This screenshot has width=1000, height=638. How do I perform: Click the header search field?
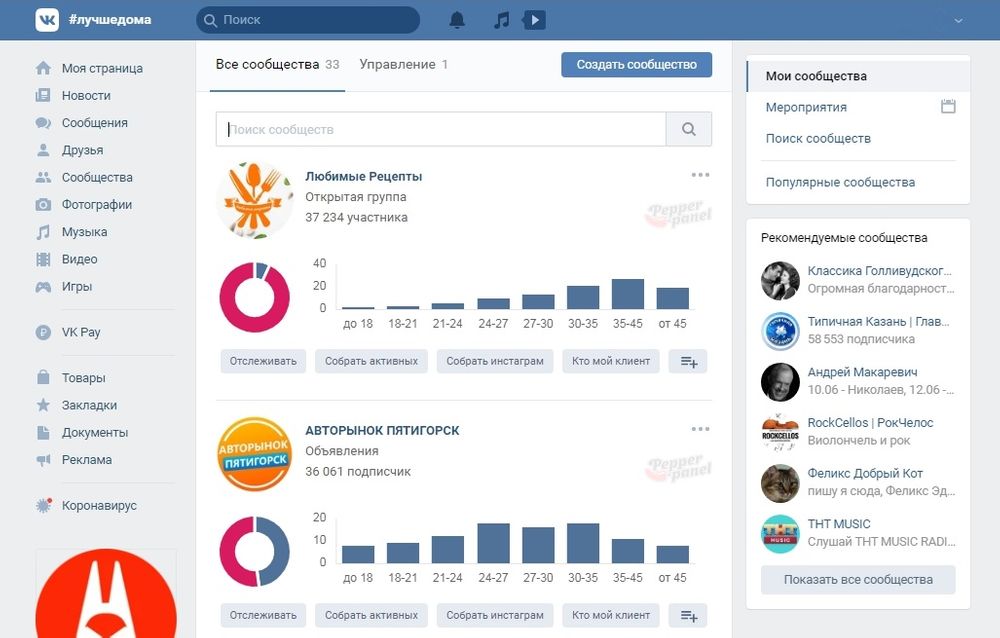pyautogui.click(x=308, y=20)
